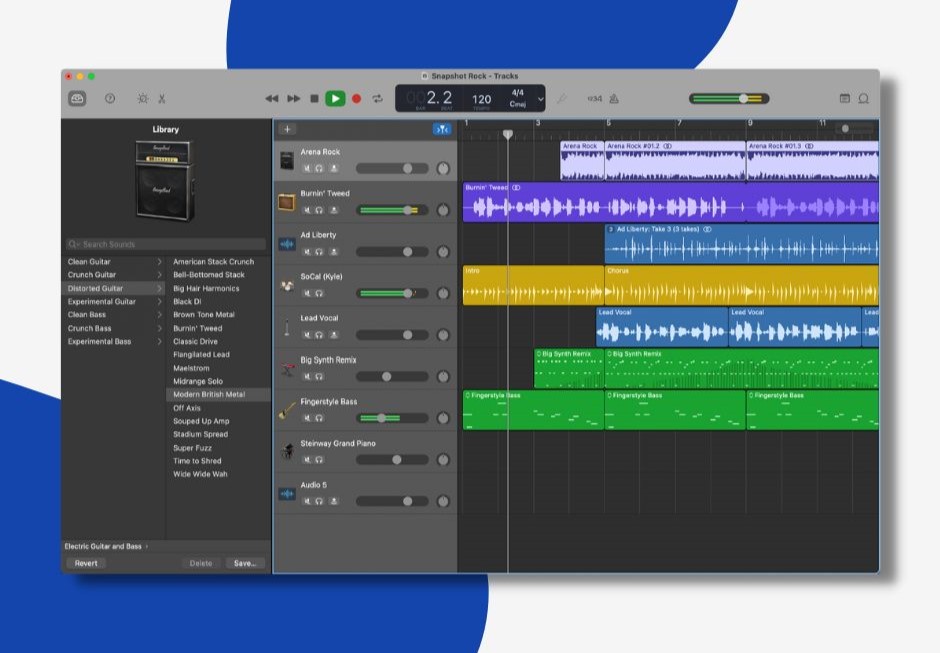Add a new track with plus button
The width and height of the screenshot is (940, 653).
point(287,129)
